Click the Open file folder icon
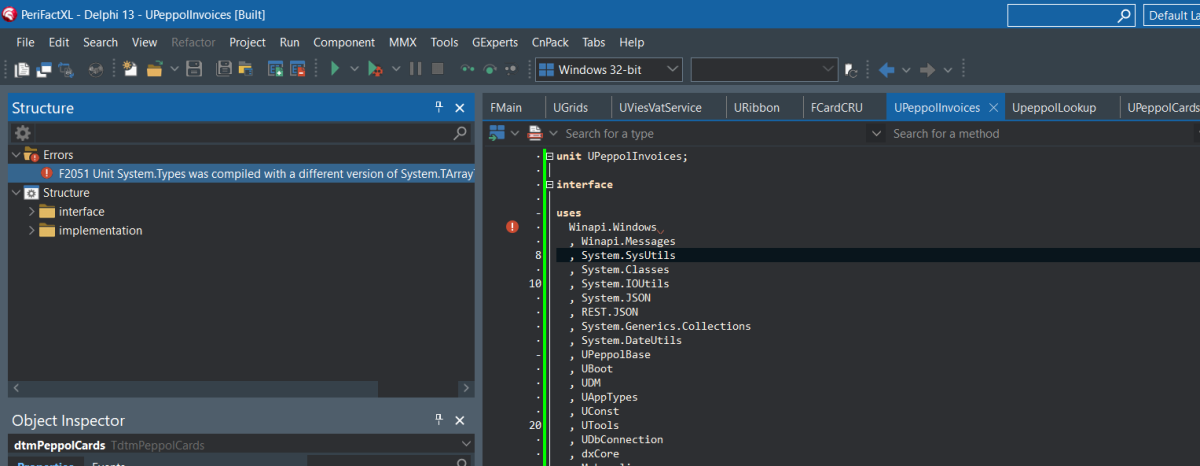 click(x=155, y=69)
